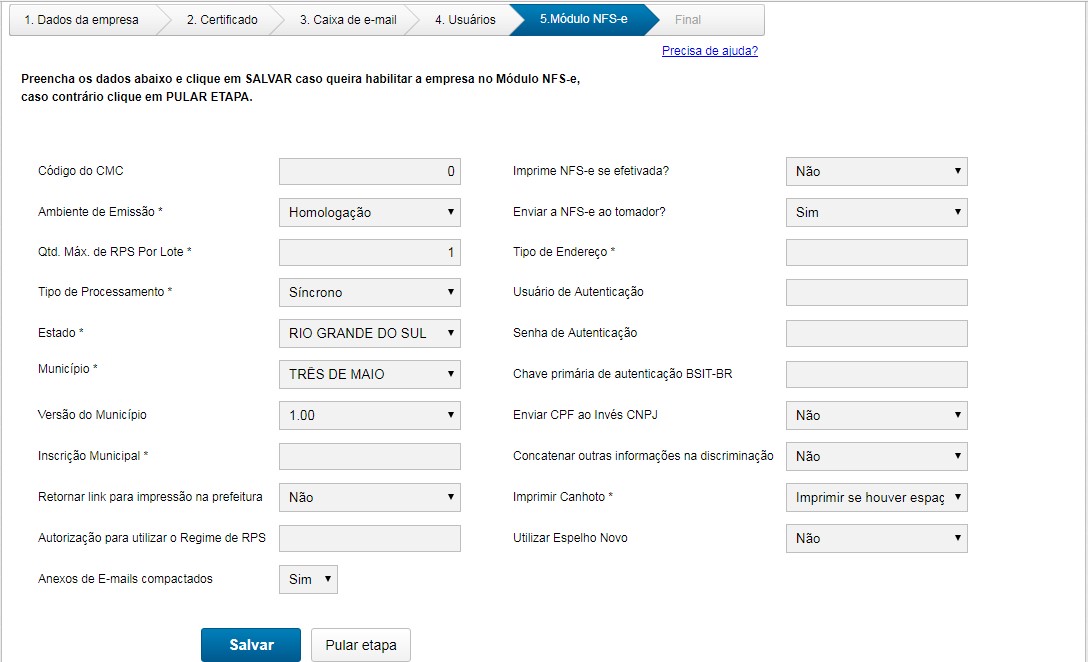Viewport: 1088px width, 662px height.
Task: Select the Município dropdown
Action: 369,374
